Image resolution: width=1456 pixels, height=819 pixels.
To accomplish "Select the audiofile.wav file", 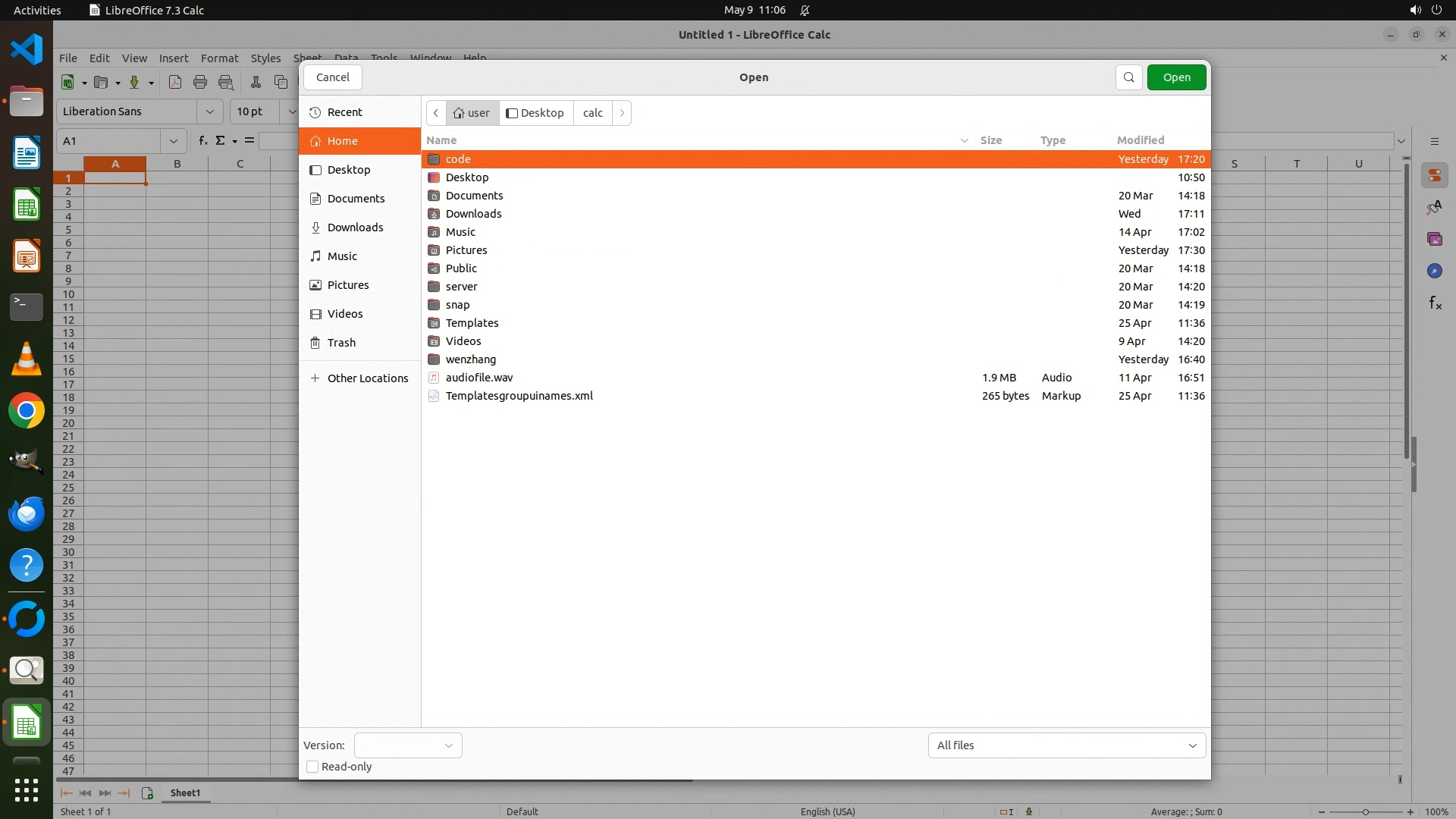I will [x=479, y=378].
